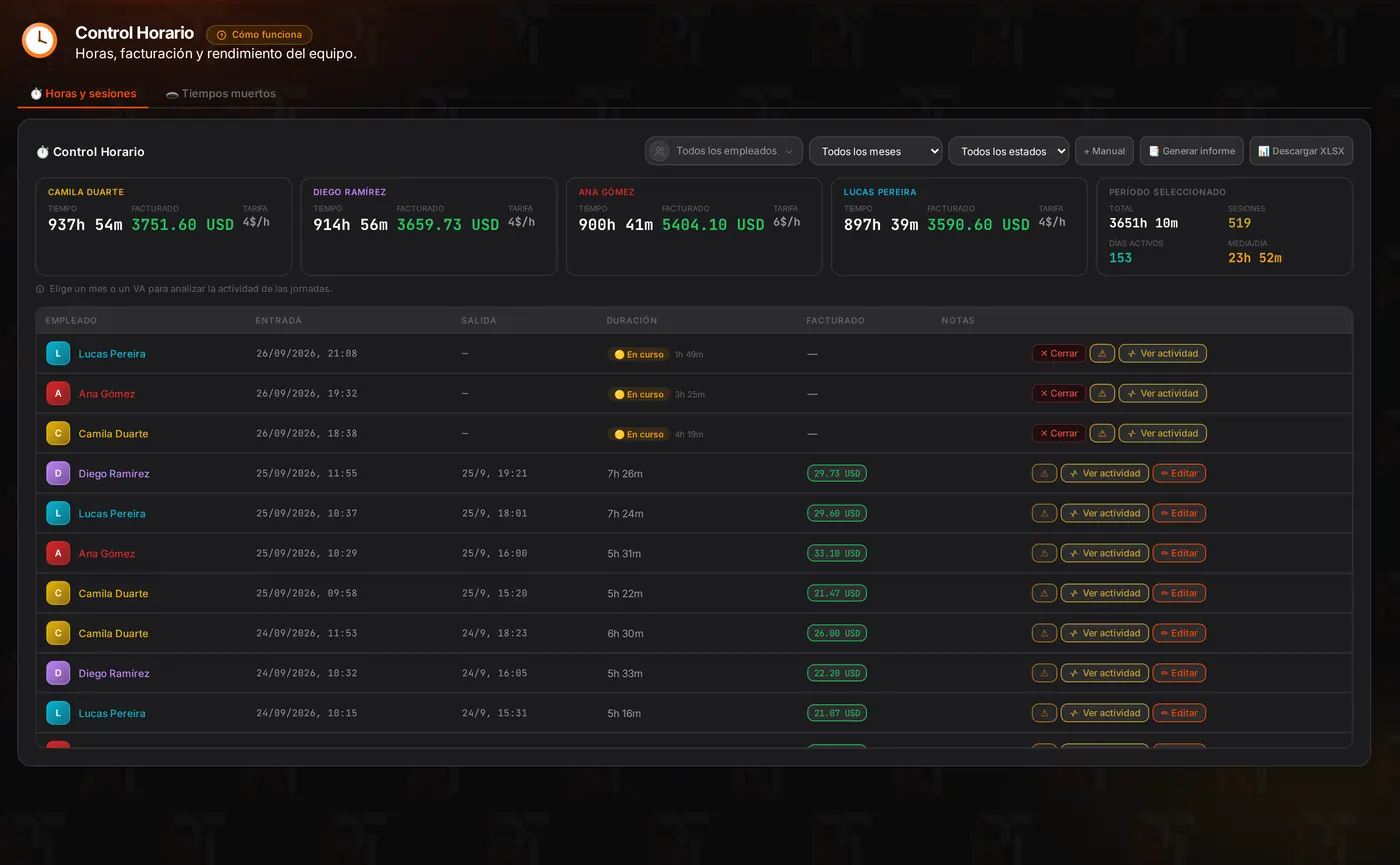Select the Lucas Pereira summary card
The width and height of the screenshot is (1400, 865).
(x=959, y=226)
